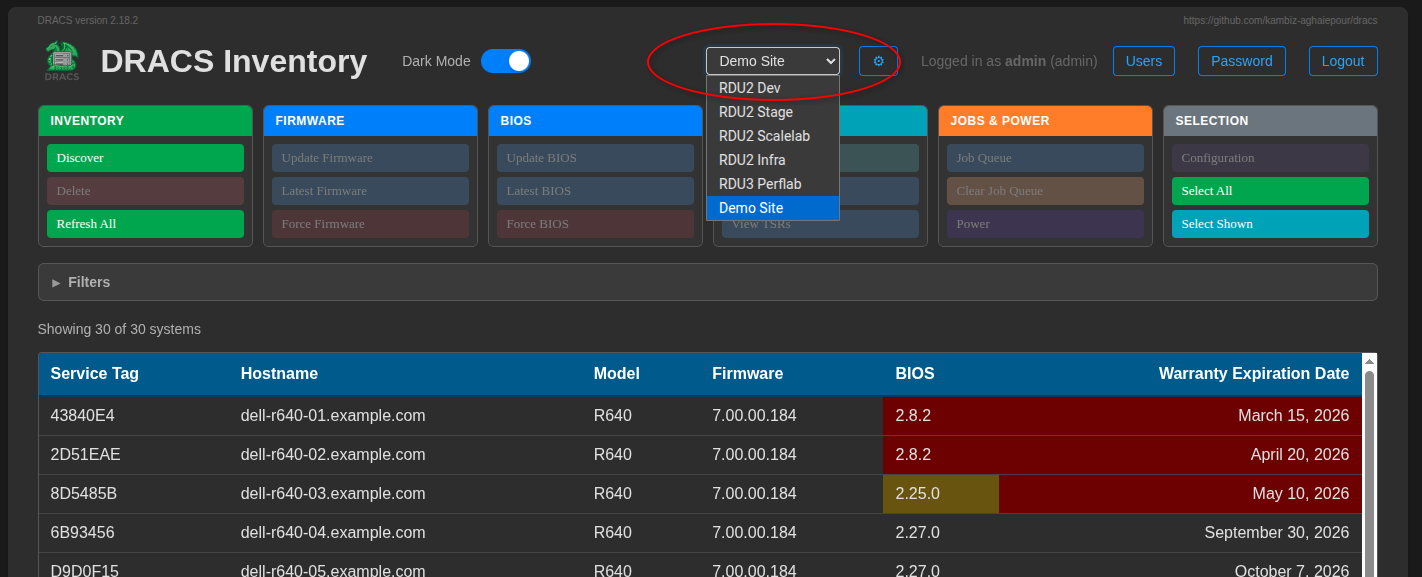Viewport: 1422px width, 577px height.
Task: Select service tag 2D51EAE
Action: click(x=86, y=454)
